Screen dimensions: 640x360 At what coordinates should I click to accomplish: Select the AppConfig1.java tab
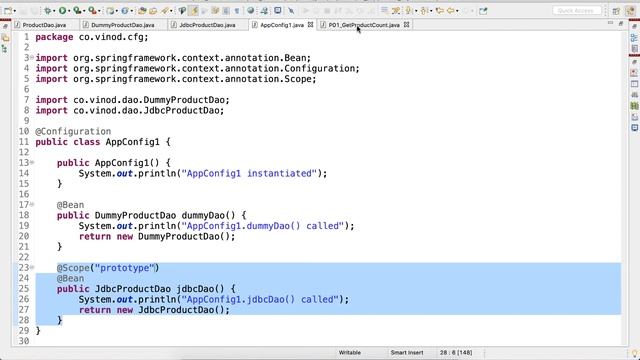pyautogui.click(x=282, y=25)
